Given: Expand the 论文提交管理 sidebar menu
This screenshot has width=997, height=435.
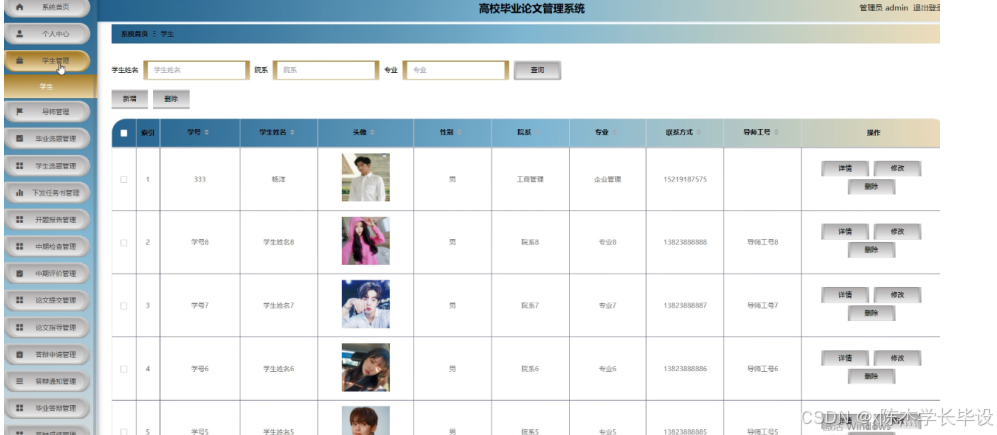Looking at the screenshot, I should point(47,300).
